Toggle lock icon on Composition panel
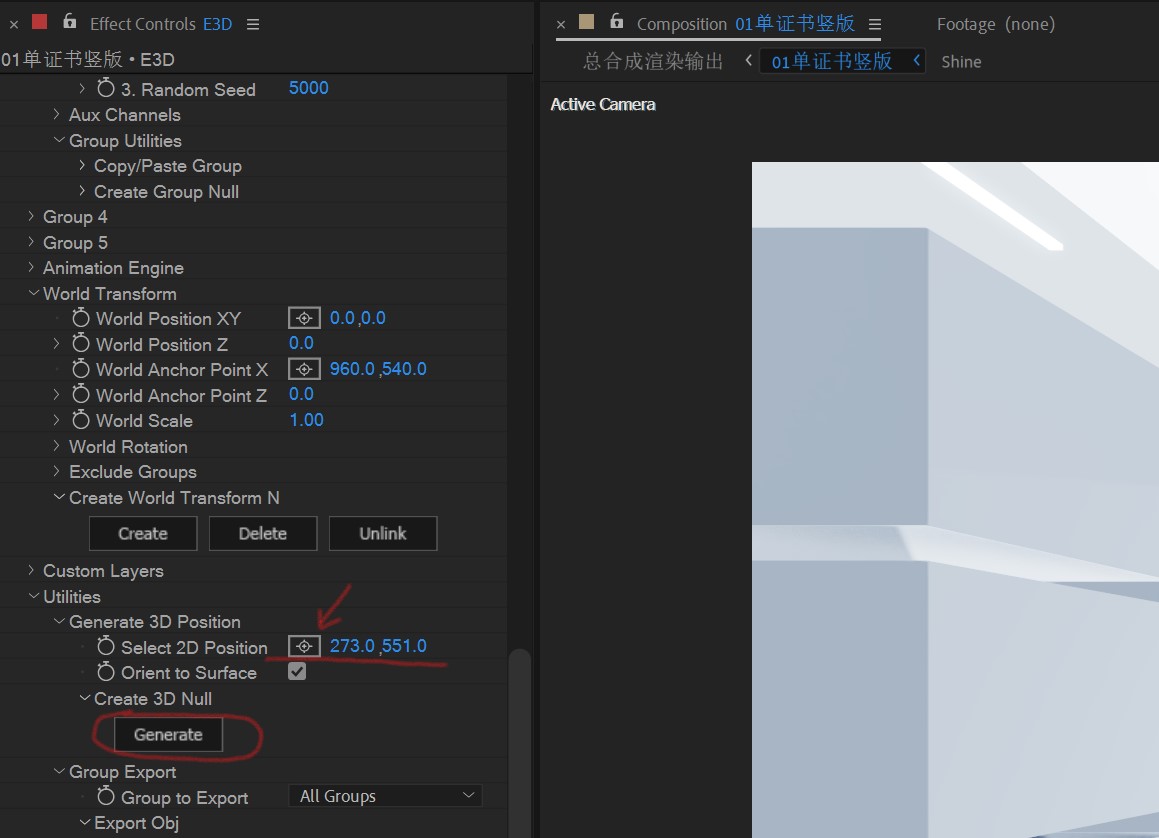Screen dimensions: 1159x838 (x=616, y=22)
